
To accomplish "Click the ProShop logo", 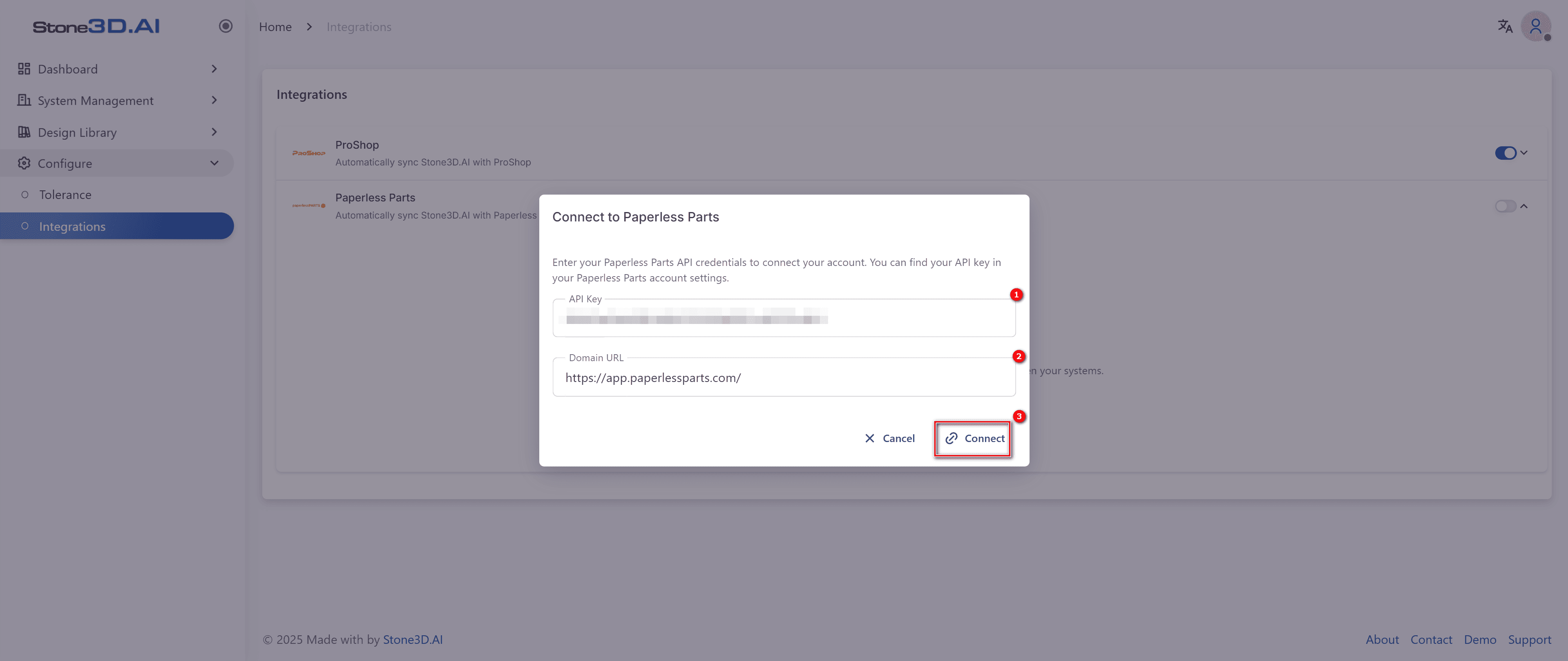I will coord(308,153).
